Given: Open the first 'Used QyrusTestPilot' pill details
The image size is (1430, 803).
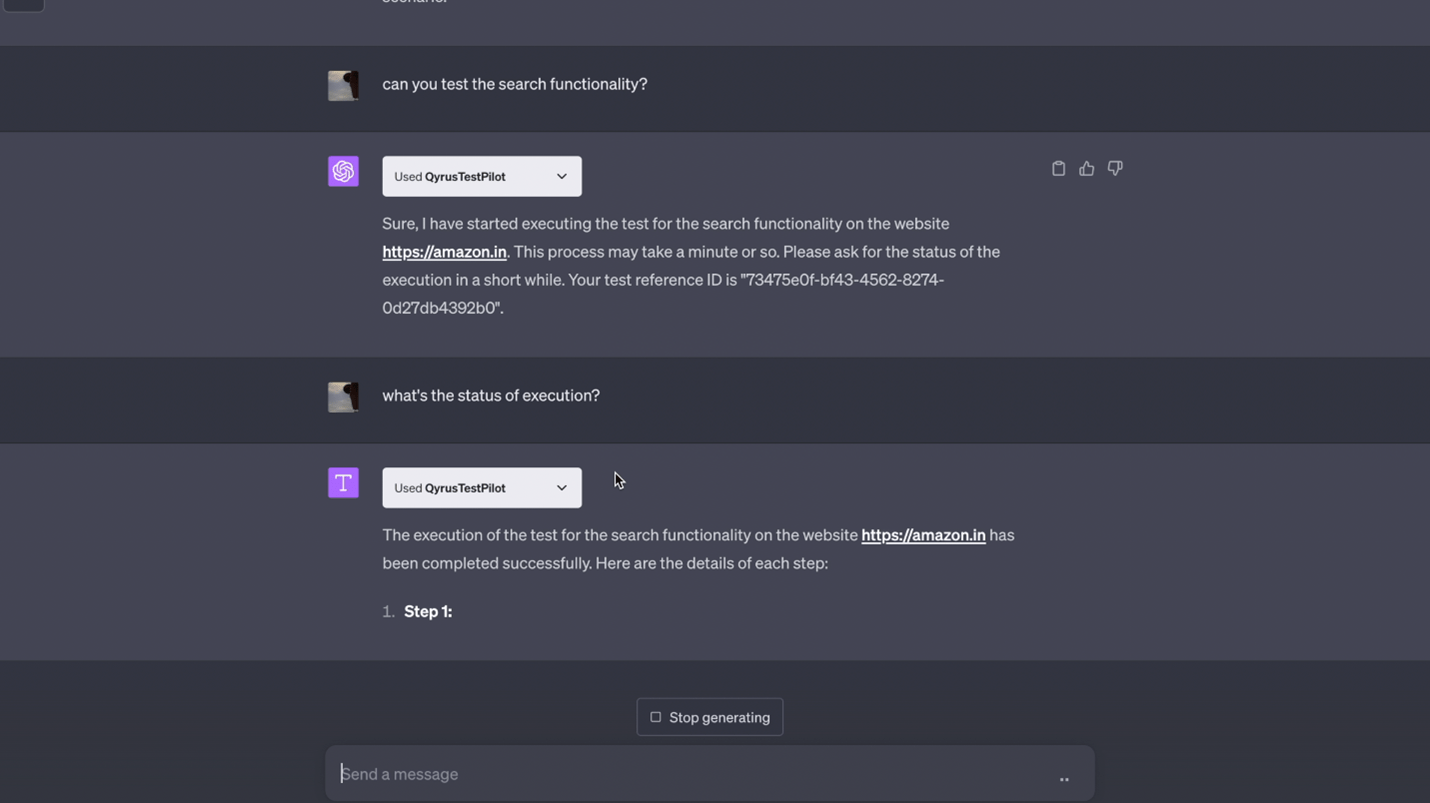Looking at the screenshot, I should click(x=481, y=176).
